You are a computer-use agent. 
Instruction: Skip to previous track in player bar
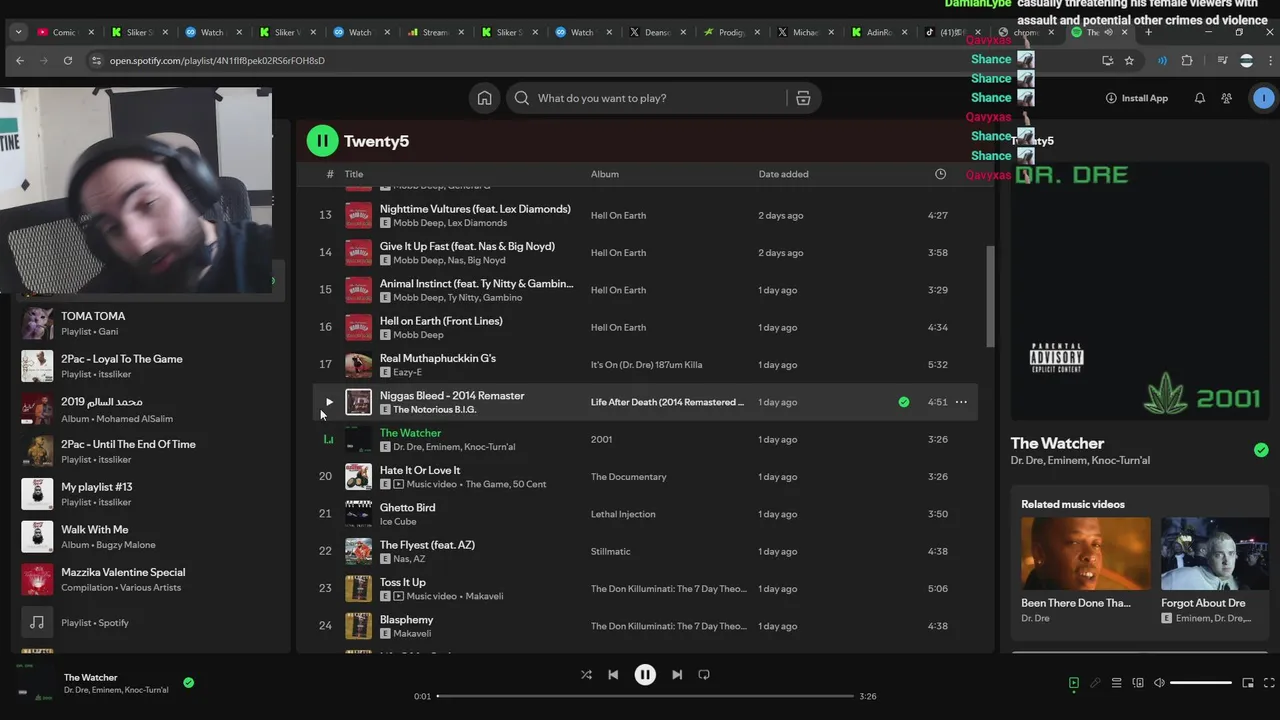613,675
